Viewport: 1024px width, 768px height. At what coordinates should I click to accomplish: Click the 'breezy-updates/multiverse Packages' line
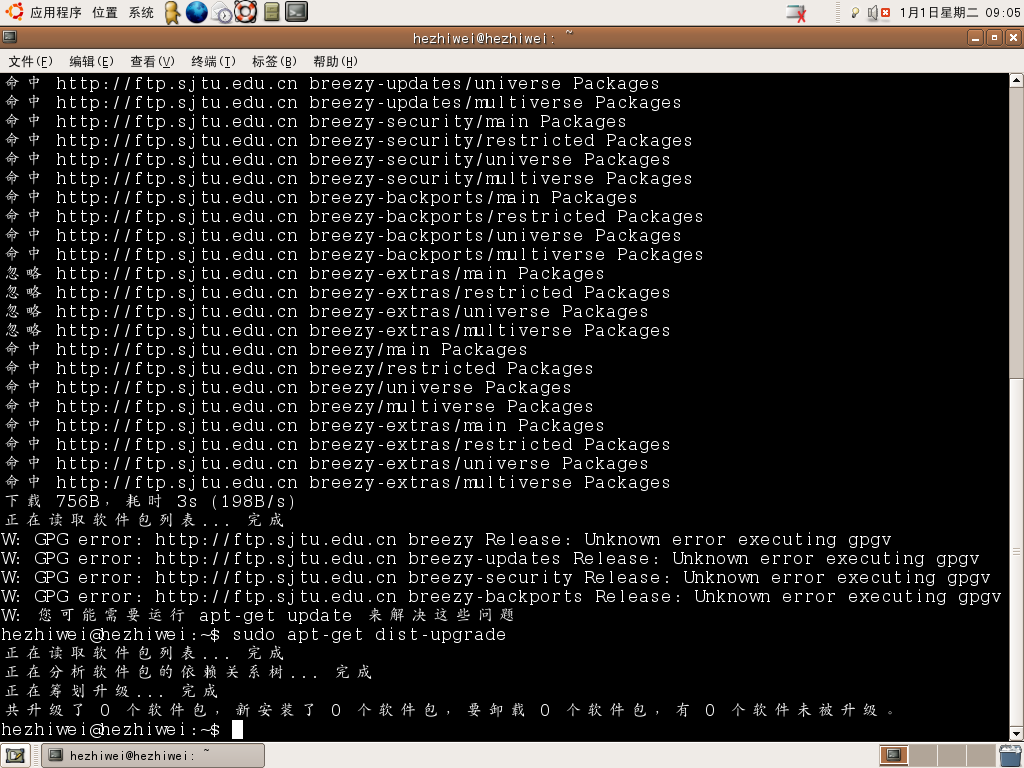[x=343, y=103]
